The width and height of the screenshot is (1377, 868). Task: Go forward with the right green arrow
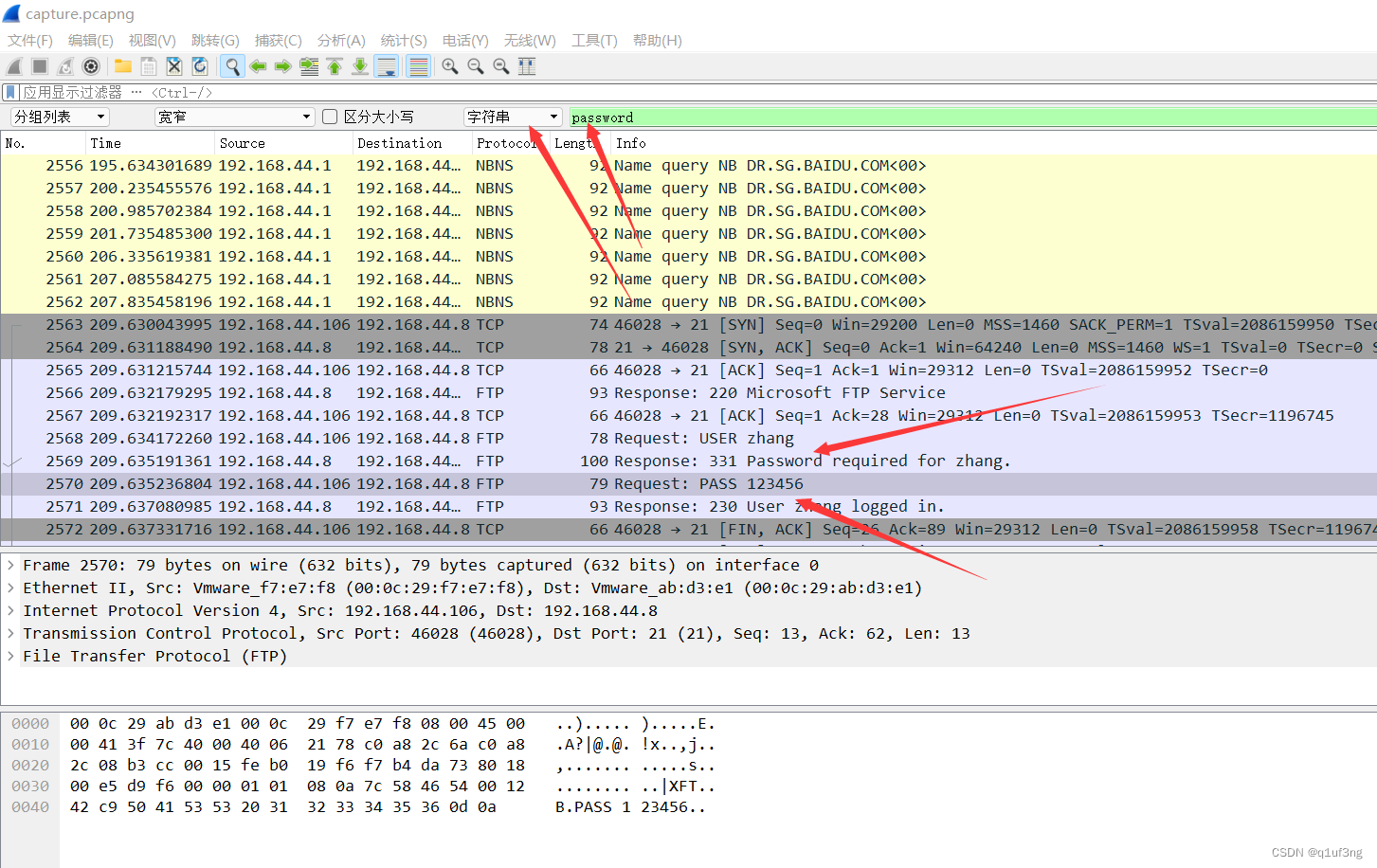pyautogui.click(x=283, y=66)
